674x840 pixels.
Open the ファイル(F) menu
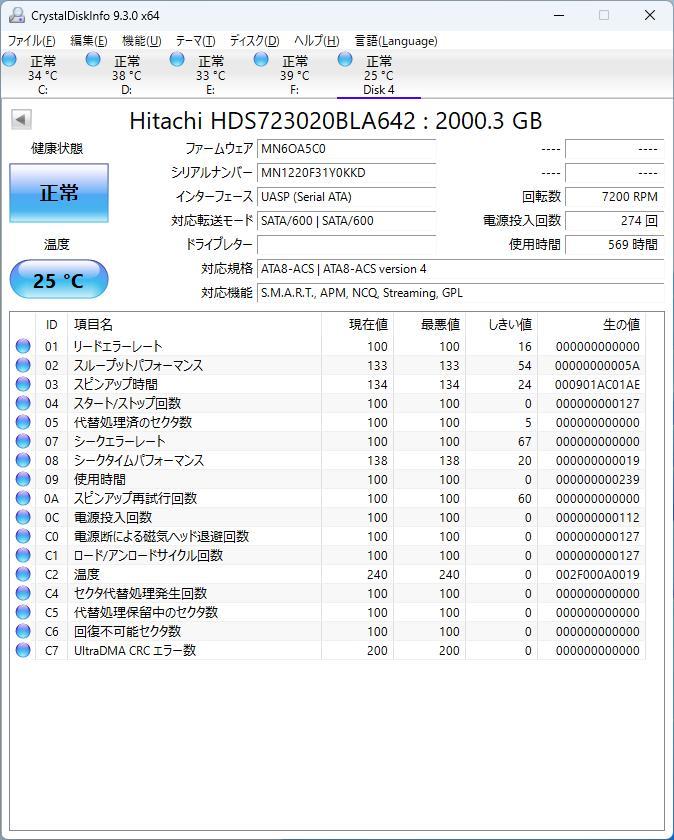(x=31, y=41)
